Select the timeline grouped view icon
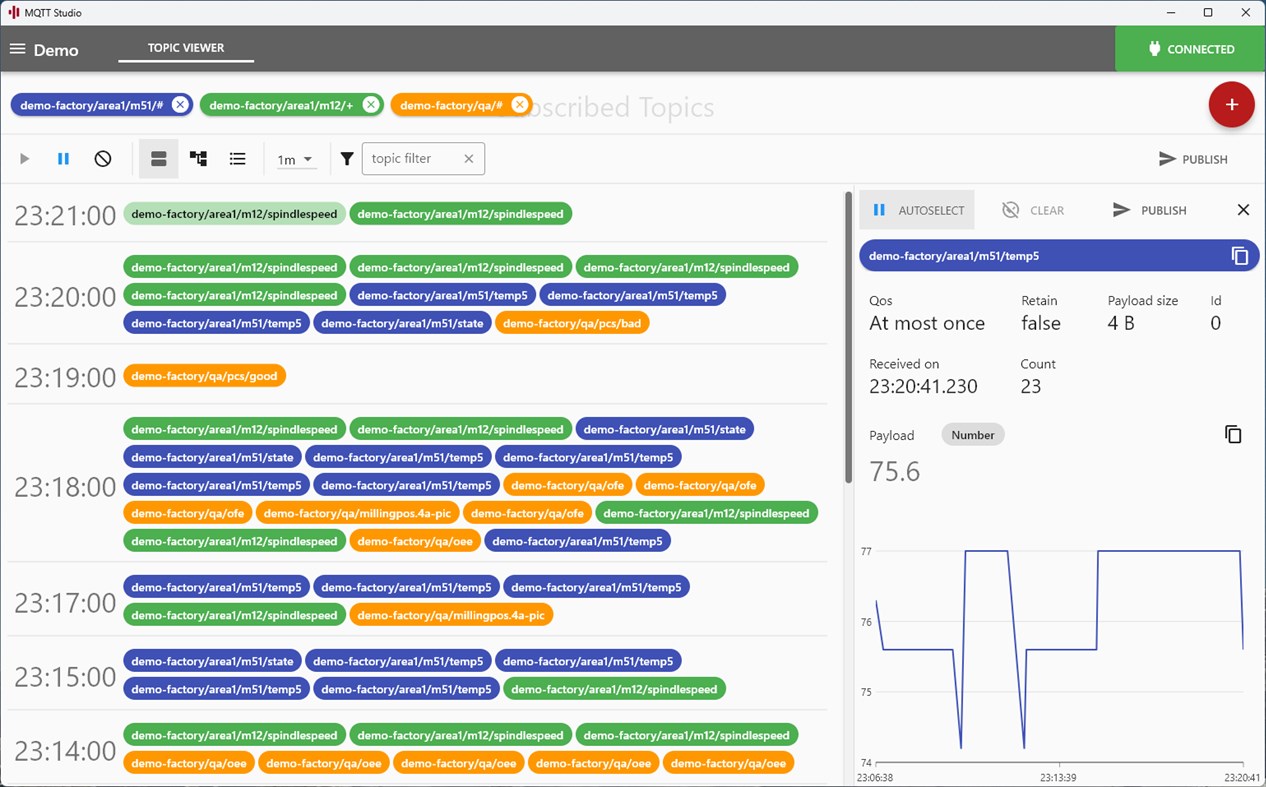This screenshot has width=1266, height=787. tap(158, 159)
